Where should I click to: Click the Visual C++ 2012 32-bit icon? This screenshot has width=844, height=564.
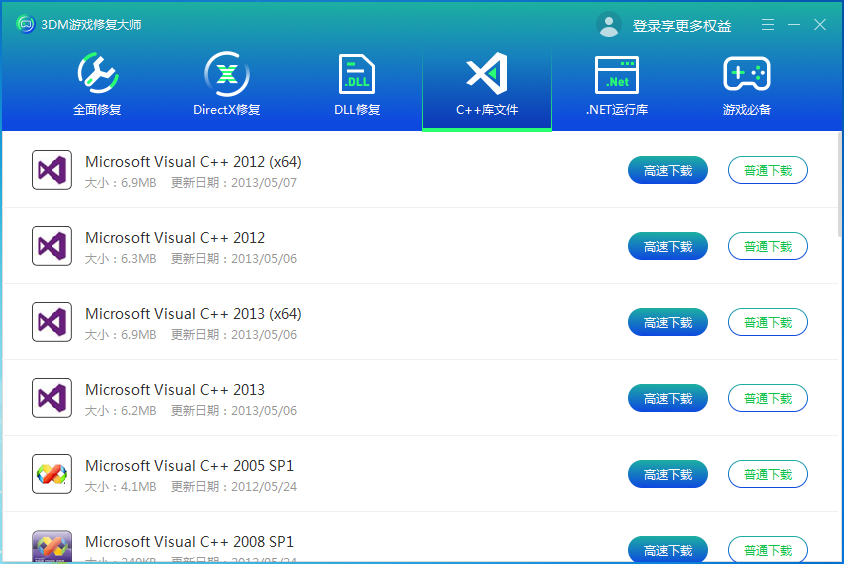coord(52,246)
